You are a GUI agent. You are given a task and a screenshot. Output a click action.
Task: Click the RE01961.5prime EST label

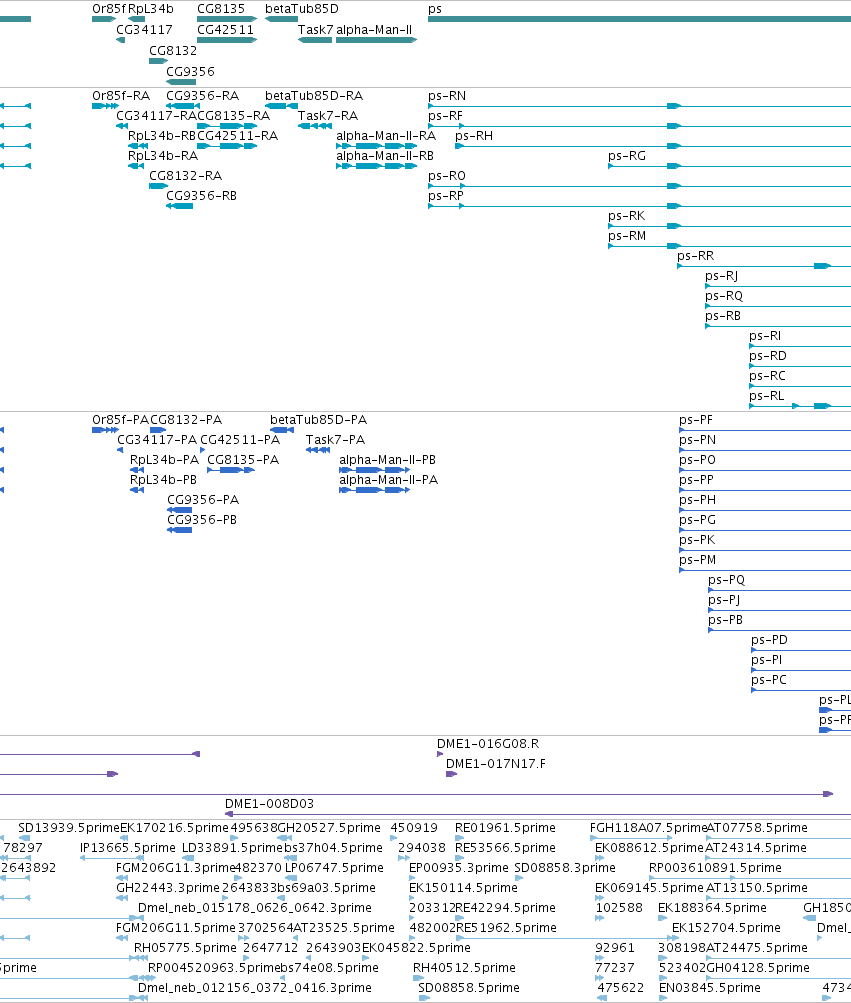tap(505, 828)
